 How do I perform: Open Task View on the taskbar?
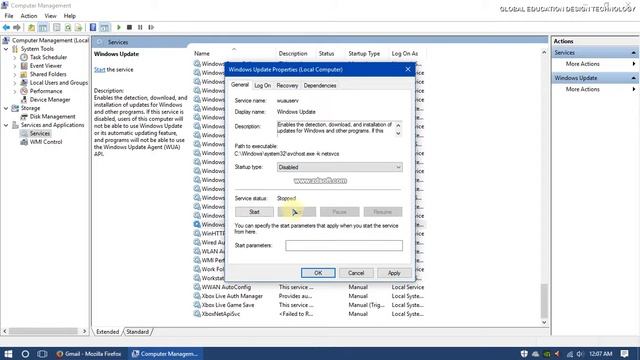pos(42,353)
